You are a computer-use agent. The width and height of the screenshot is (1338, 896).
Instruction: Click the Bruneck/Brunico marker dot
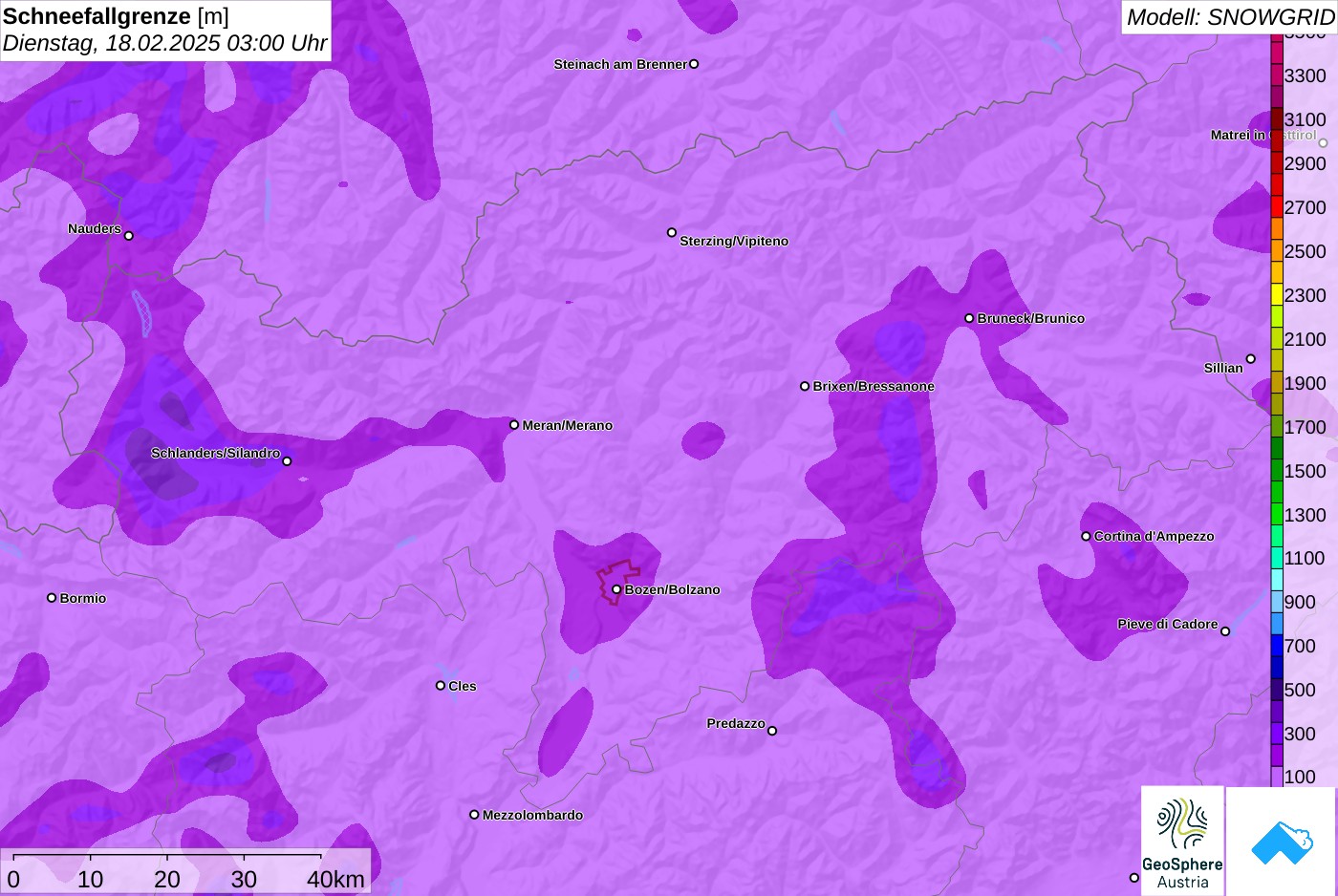click(969, 318)
